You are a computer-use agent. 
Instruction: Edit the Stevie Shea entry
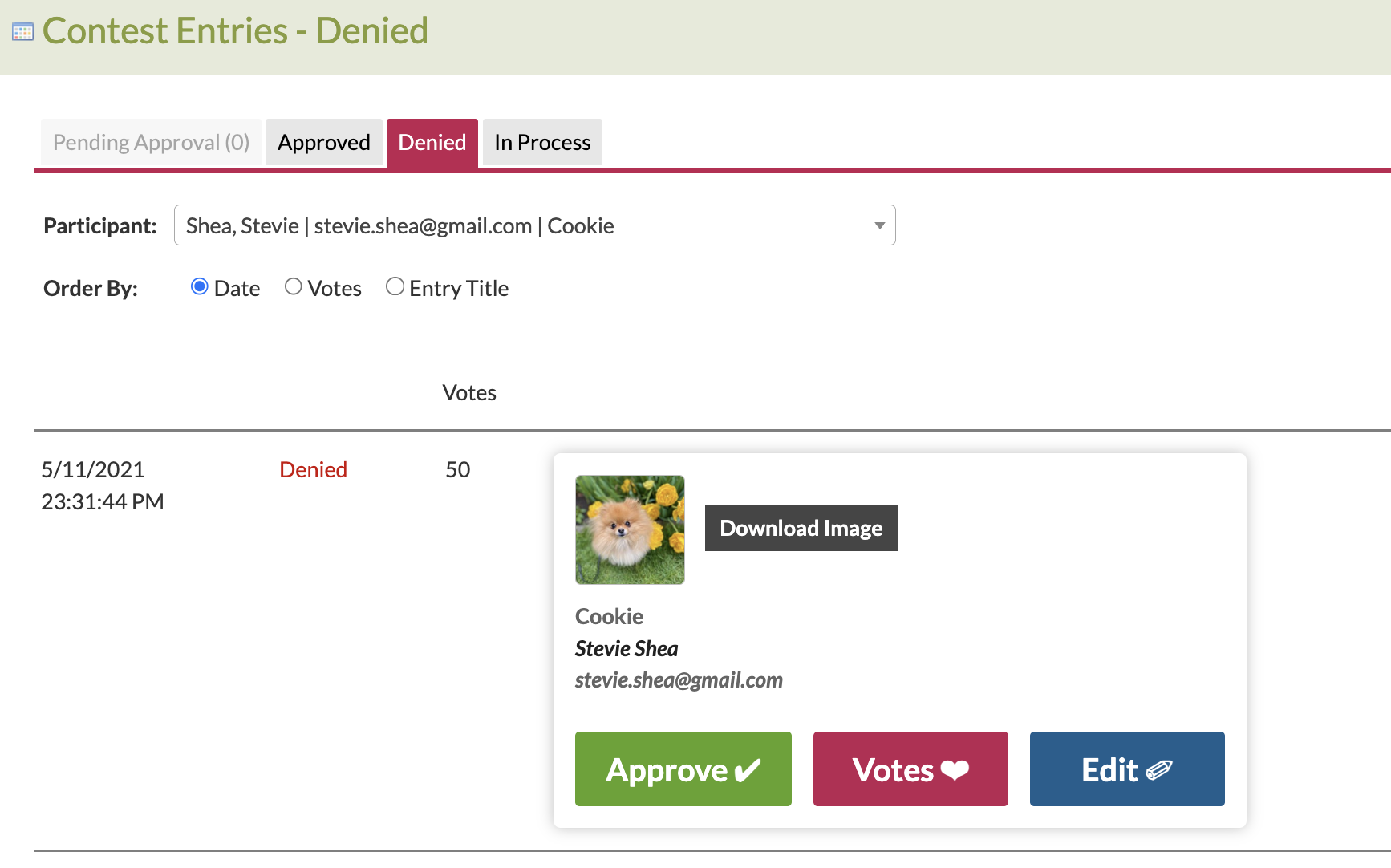(1127, 769)
